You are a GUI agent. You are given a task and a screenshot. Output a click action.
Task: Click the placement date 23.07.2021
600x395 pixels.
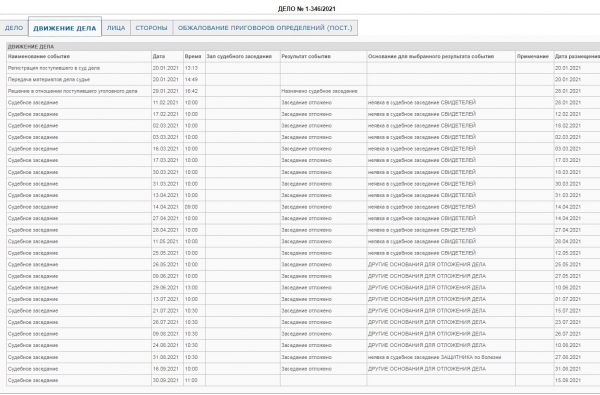pyautogui.click(x=568, y=322)
